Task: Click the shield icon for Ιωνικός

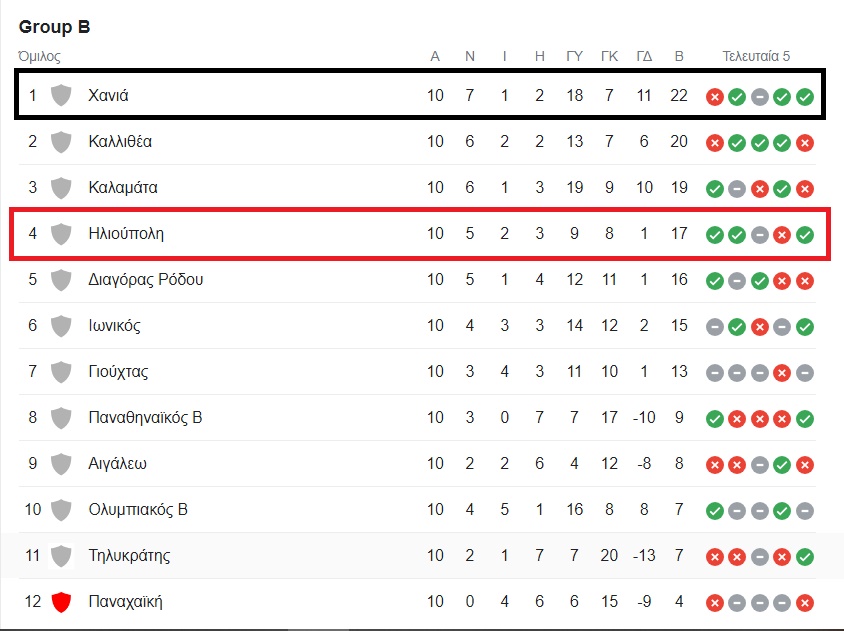Action: (x=61, y=326)
